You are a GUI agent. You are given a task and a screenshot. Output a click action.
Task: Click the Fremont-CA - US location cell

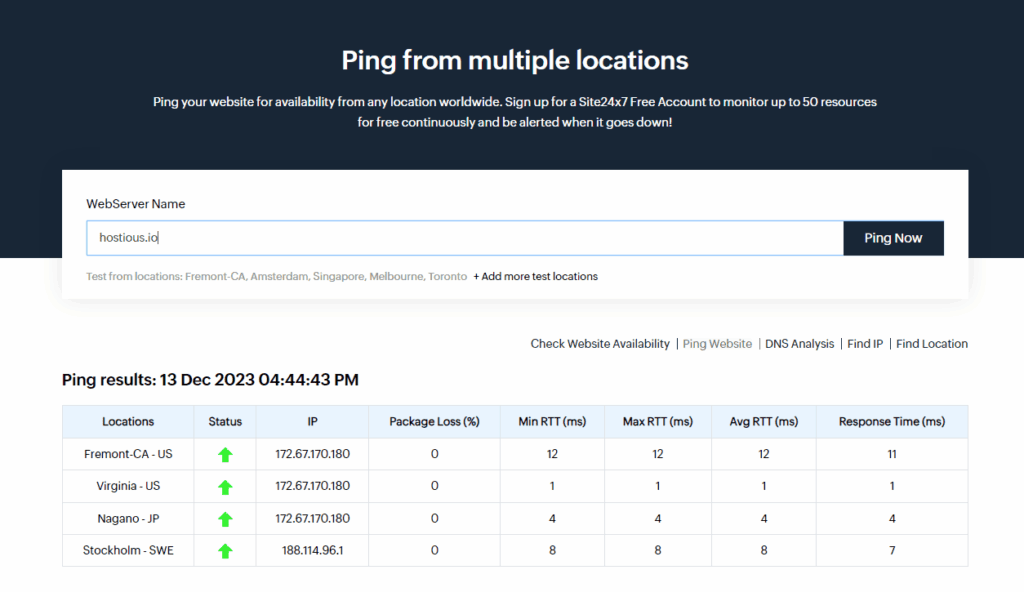pyautogui.click(x=128, y=454)
